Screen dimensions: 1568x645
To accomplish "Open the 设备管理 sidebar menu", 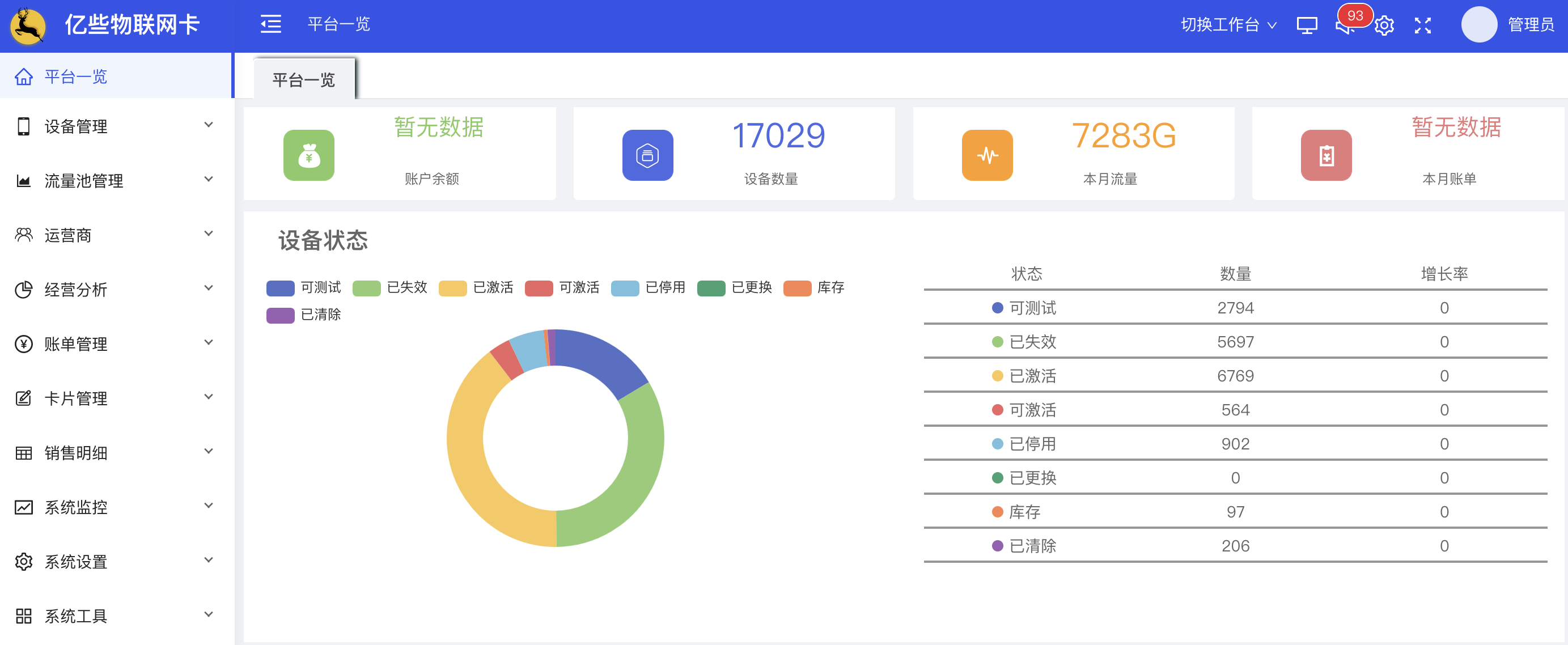I will pyautogui.click(x=116, y=126).
